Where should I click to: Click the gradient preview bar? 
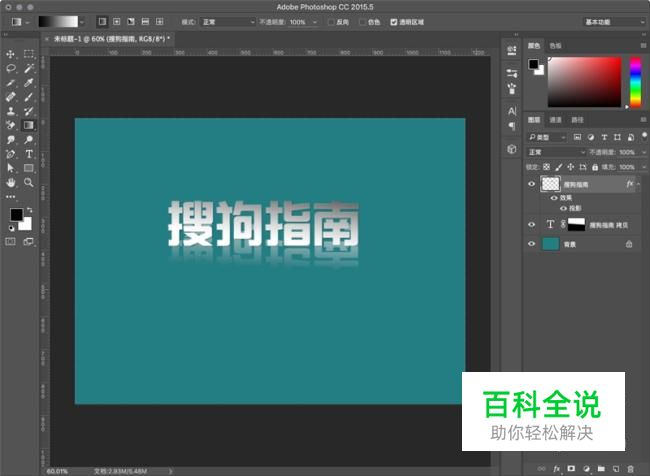[58, 22]
